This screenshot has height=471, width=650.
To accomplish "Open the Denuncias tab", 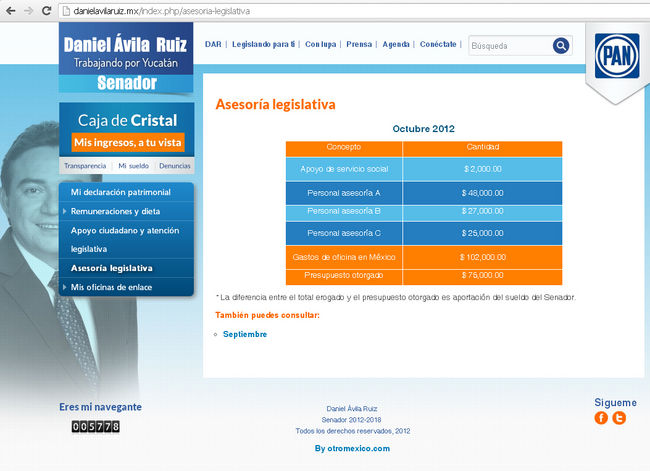I will [x=175, y=165].
